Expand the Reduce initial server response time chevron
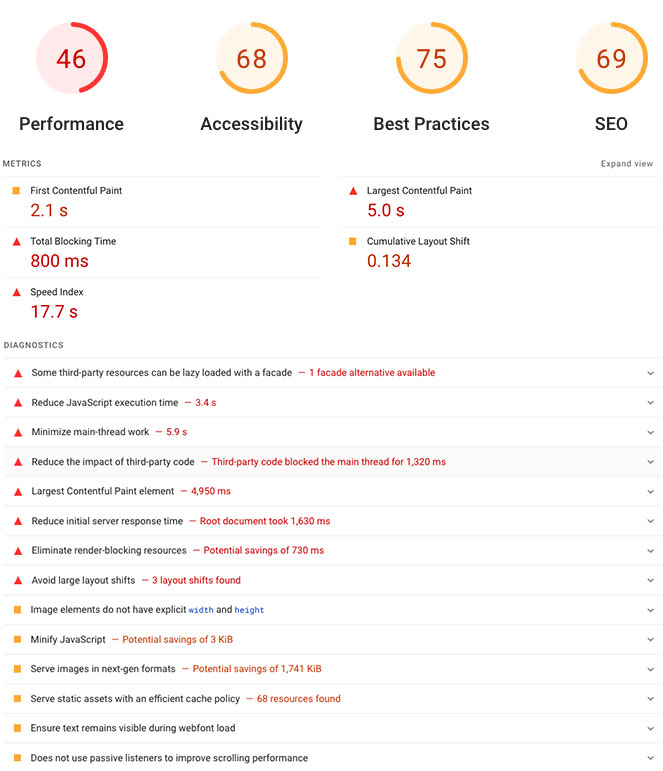The height and width of the screenshot is (771, 663). (651, 521)
